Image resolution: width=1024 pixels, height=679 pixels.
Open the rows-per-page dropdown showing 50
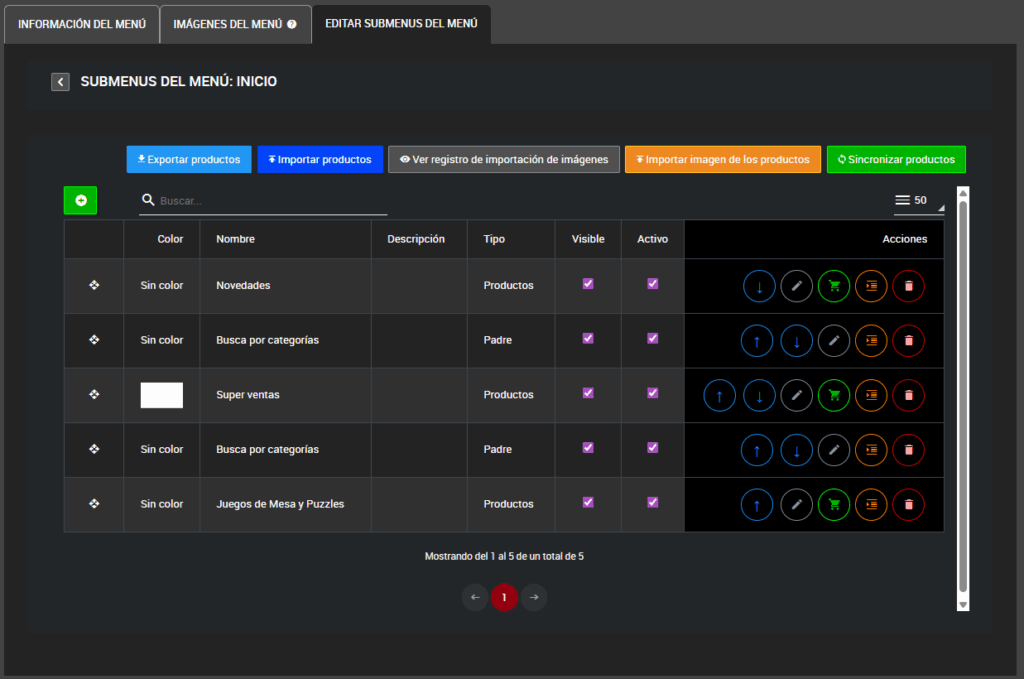(x=918, y=201)
